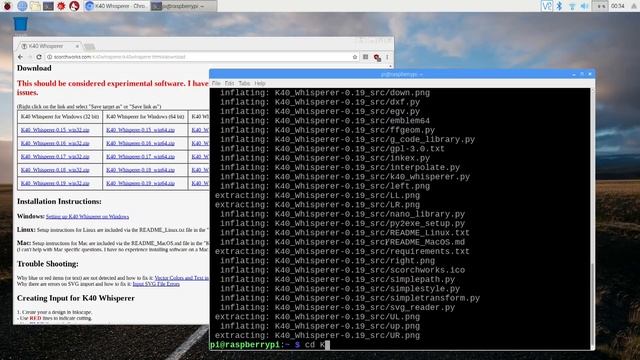
Task: Switch to K40 Whisperer Chromium taskbar entry
Action: [x=117, y=6]
